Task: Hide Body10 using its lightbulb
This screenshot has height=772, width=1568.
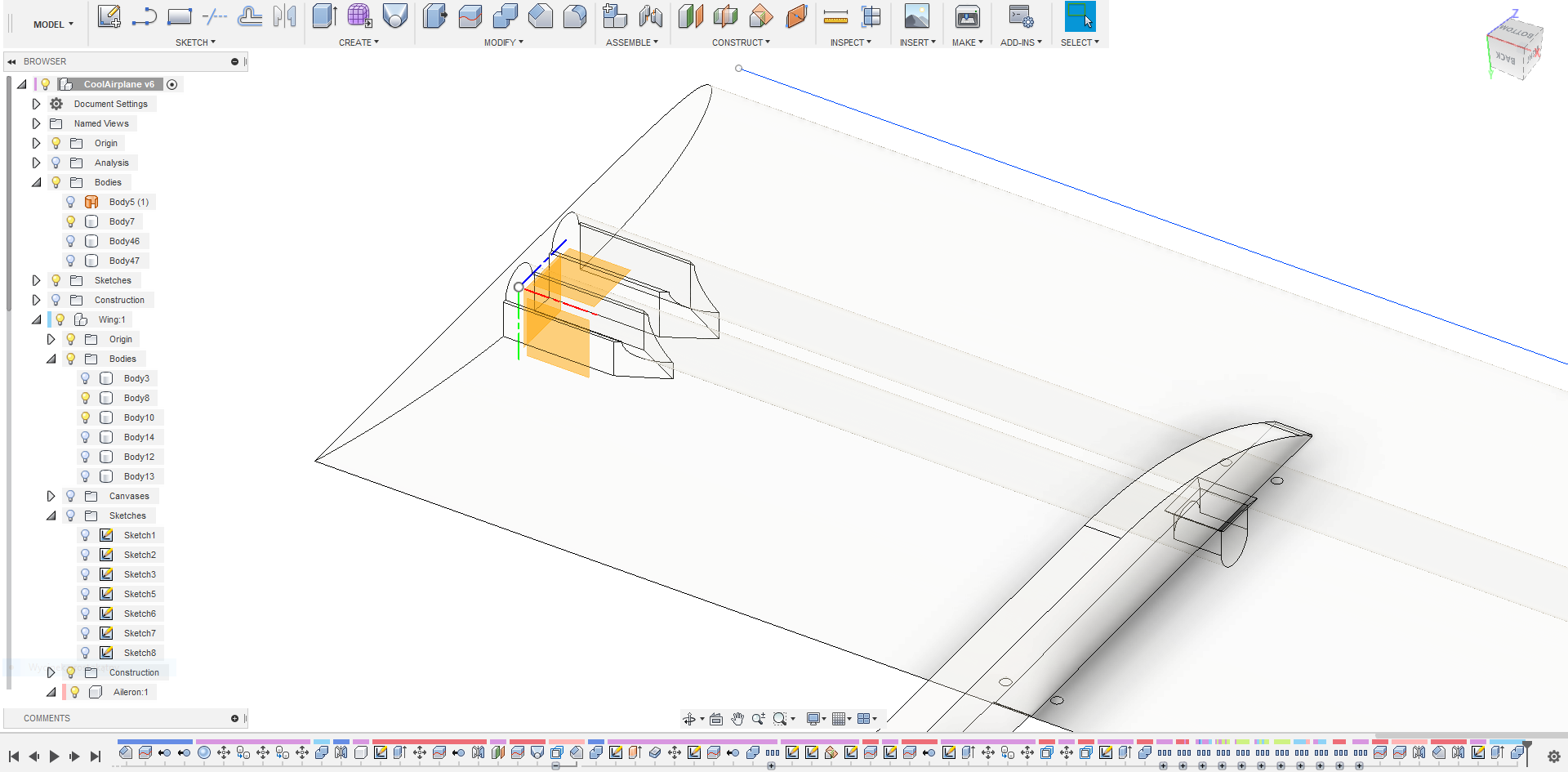Action: click(x=85, y=417)
